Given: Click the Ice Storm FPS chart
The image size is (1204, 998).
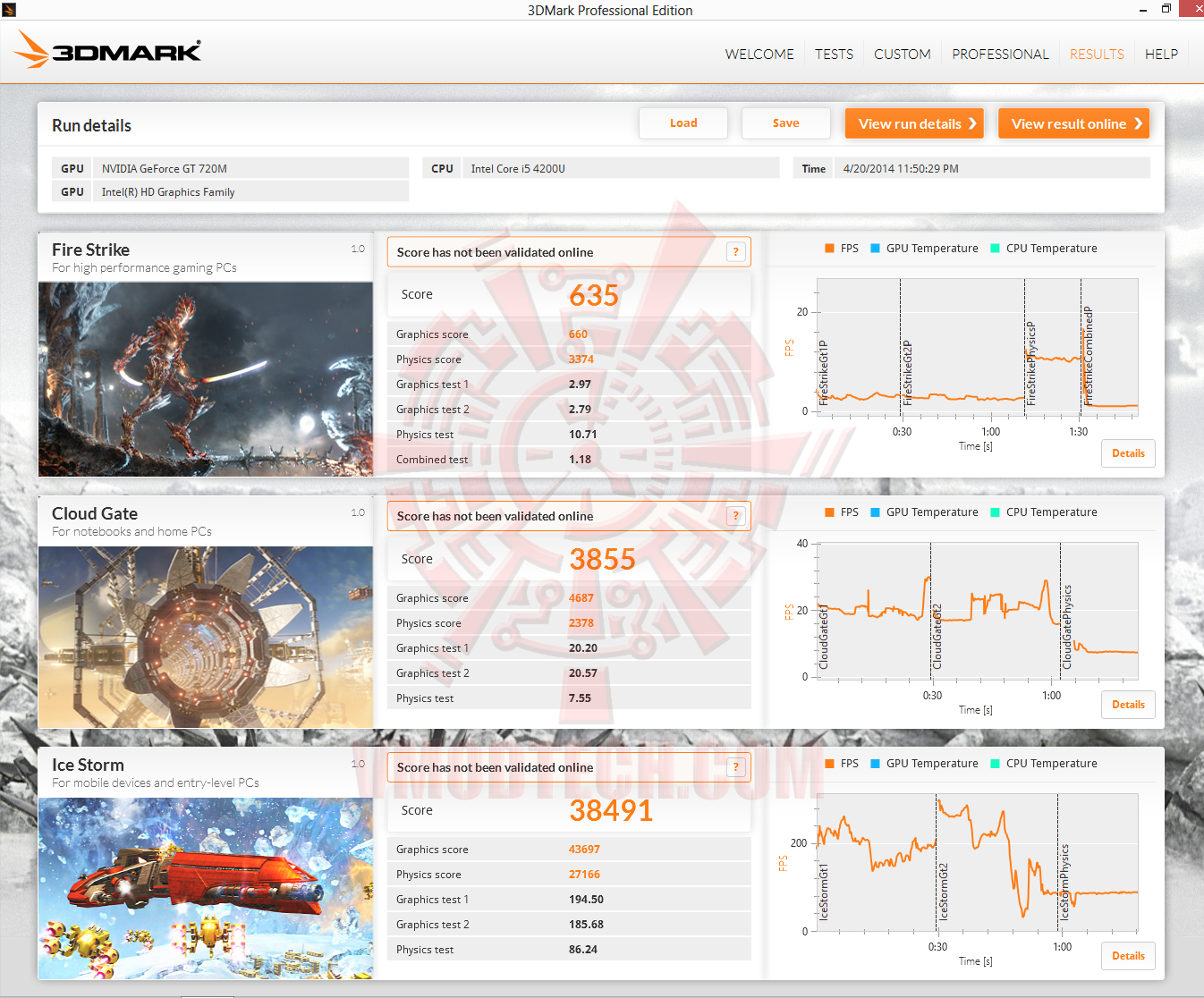Looking at the screenshot, I should pos(977,862).
